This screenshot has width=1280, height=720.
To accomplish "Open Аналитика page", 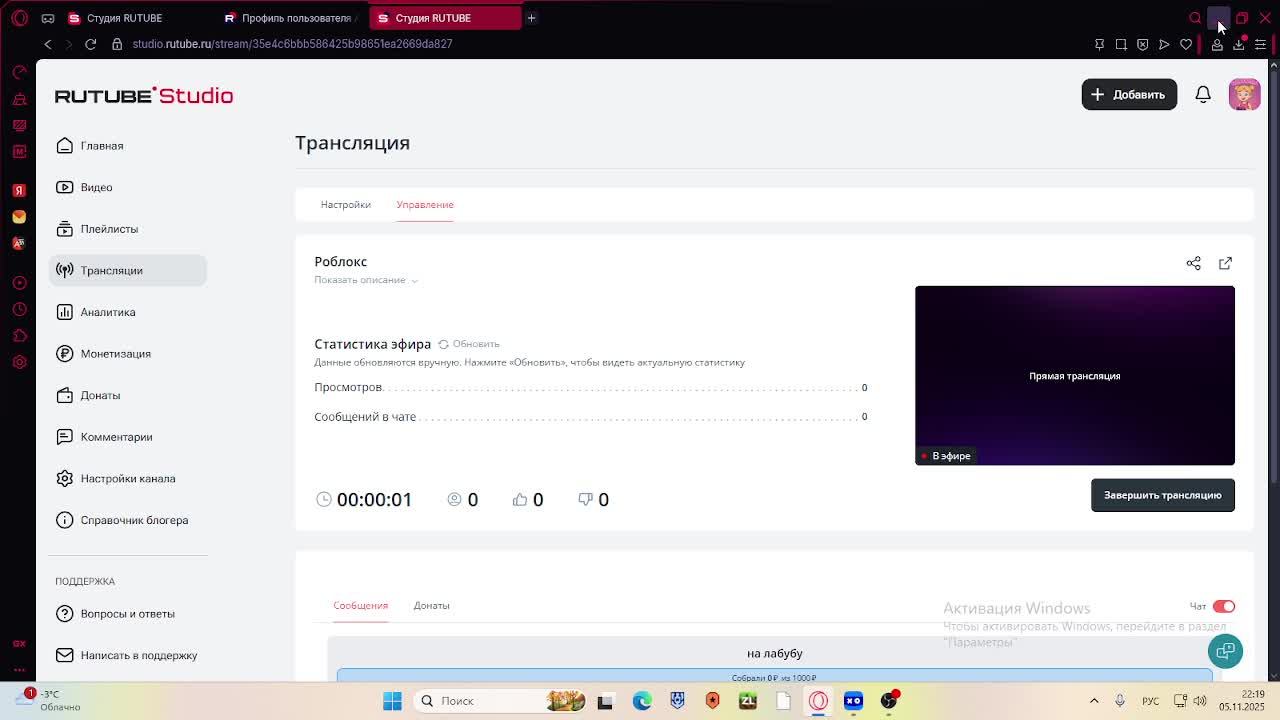I will 127,312.
